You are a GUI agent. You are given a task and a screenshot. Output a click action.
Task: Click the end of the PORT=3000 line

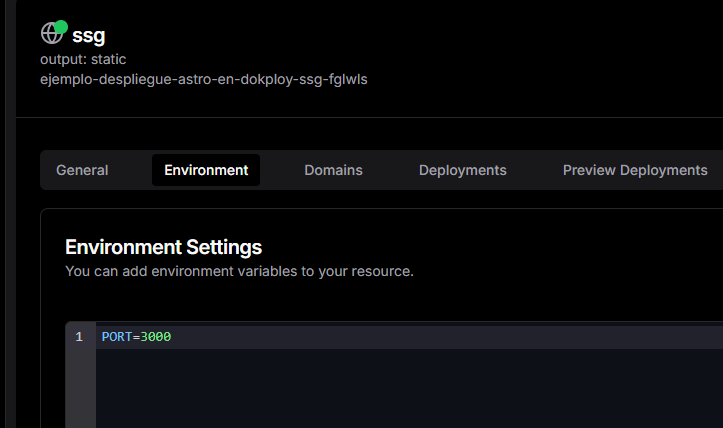click(x=173, y=337)
